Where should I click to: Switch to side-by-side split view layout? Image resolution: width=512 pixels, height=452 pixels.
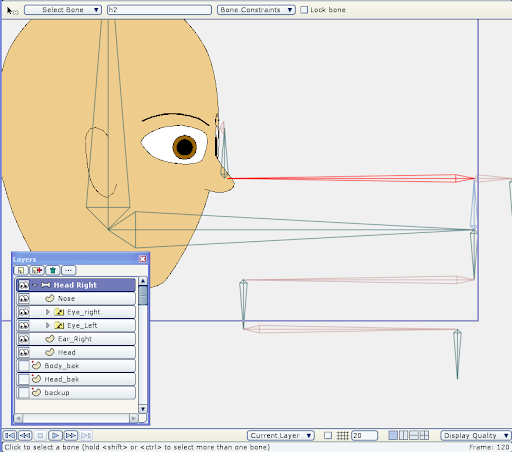click(404, 435)
